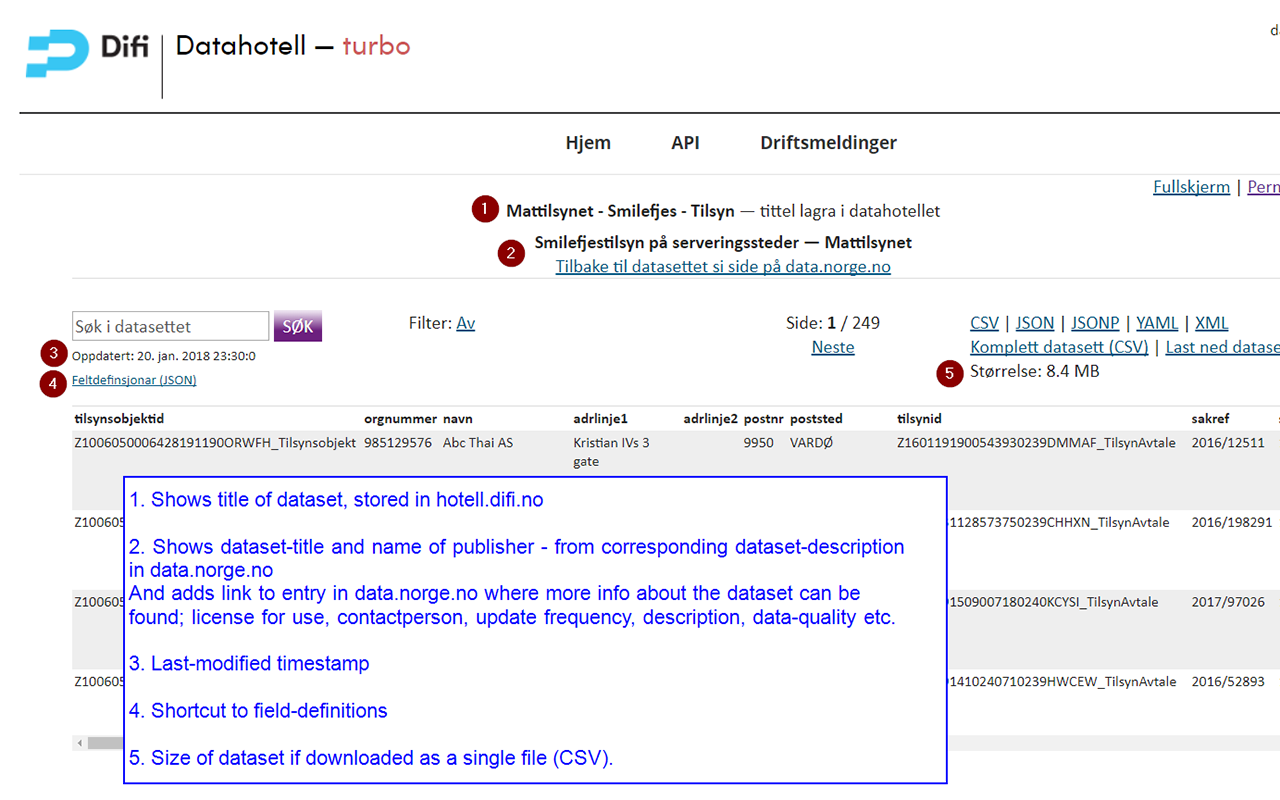1280x800 pixels.
Task: Select the first tilsynsobjektid cell ending ORWFH_Tilsynsobjekt
Action: click(x=215, y=442)
